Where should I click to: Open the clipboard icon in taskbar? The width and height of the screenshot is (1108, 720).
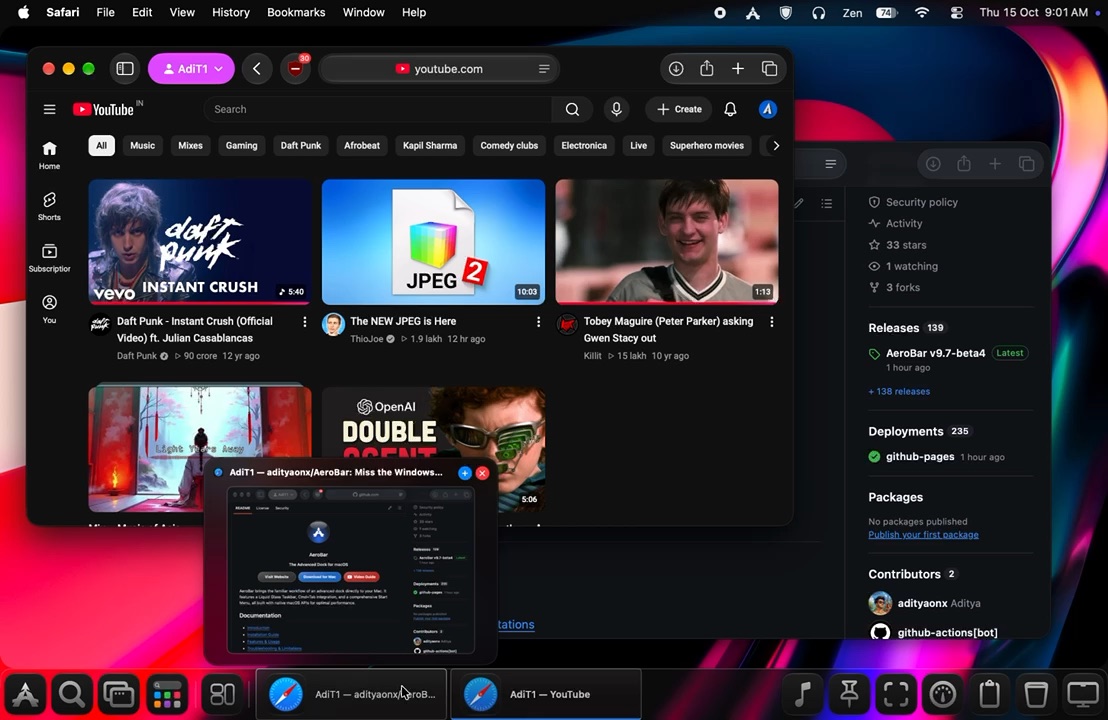pos(989,695)
